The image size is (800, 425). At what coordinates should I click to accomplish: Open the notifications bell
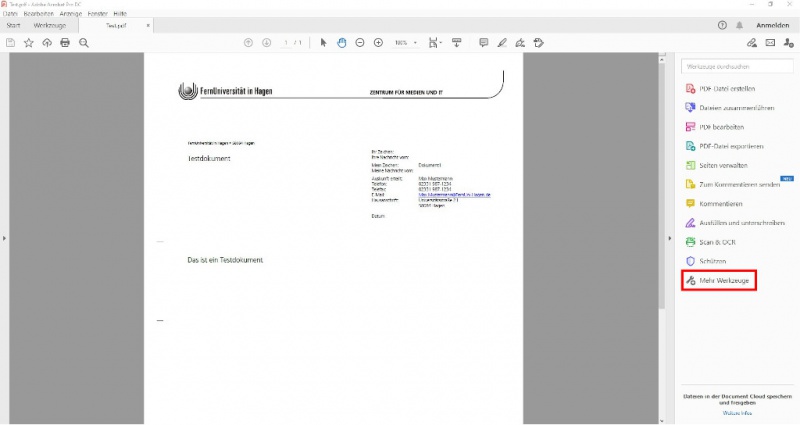click(739, 25)
